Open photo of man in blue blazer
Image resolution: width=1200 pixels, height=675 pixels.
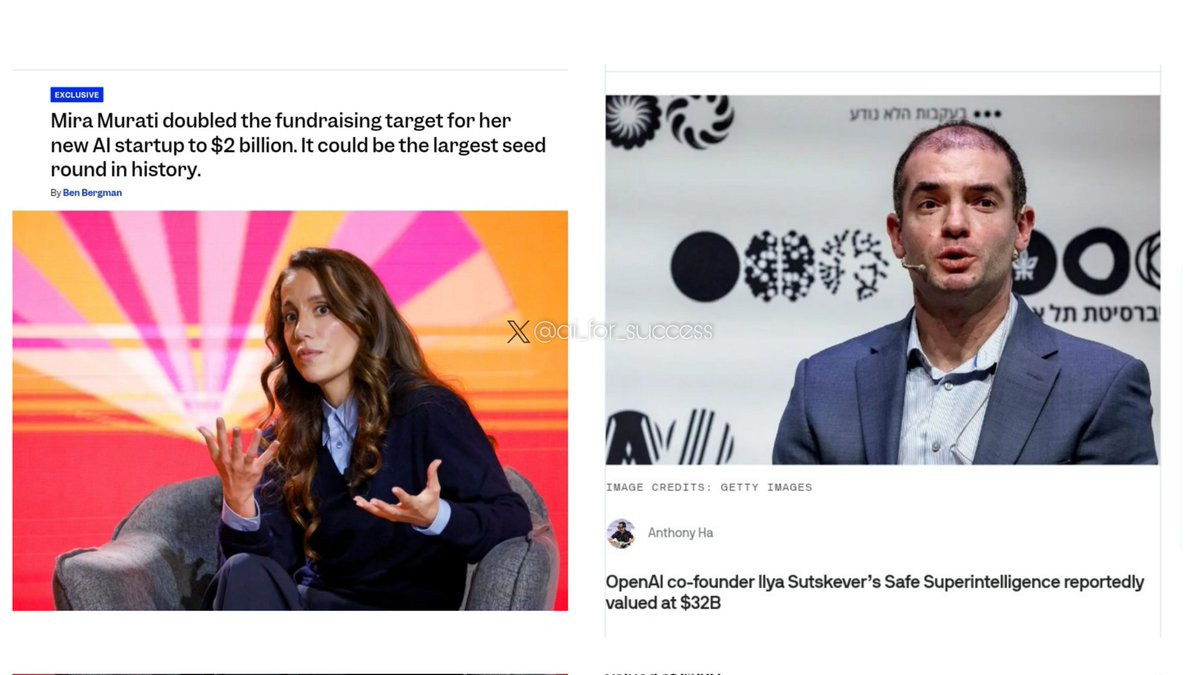point(882,280)
